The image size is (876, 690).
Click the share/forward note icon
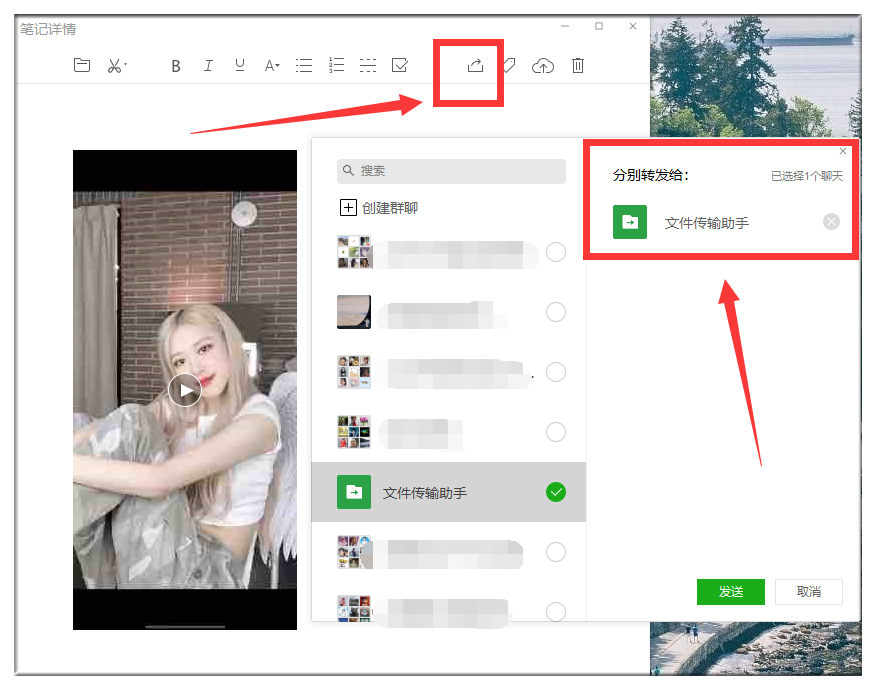(x=475, y=65)
